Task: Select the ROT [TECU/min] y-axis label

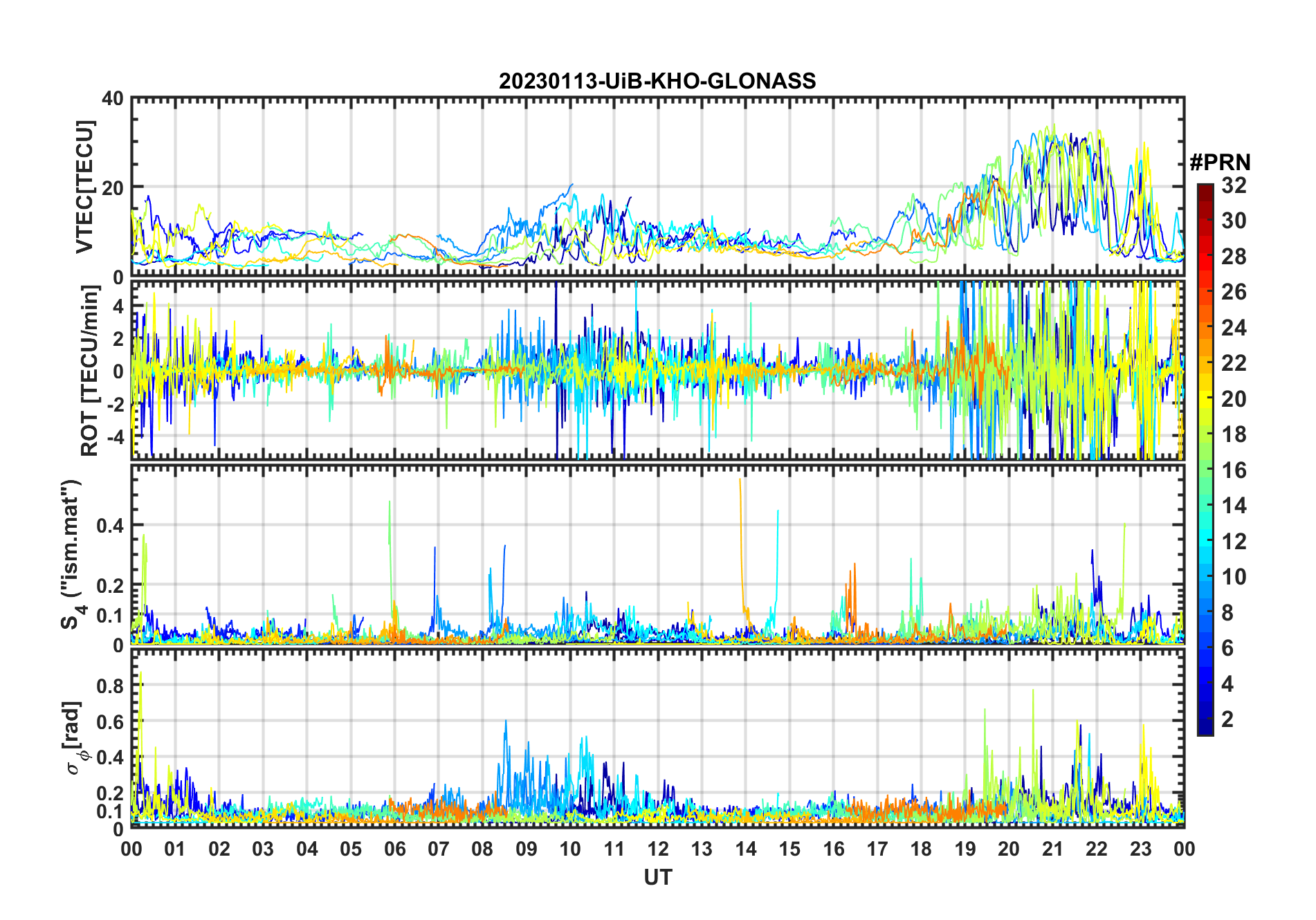Action: [90, 371]
